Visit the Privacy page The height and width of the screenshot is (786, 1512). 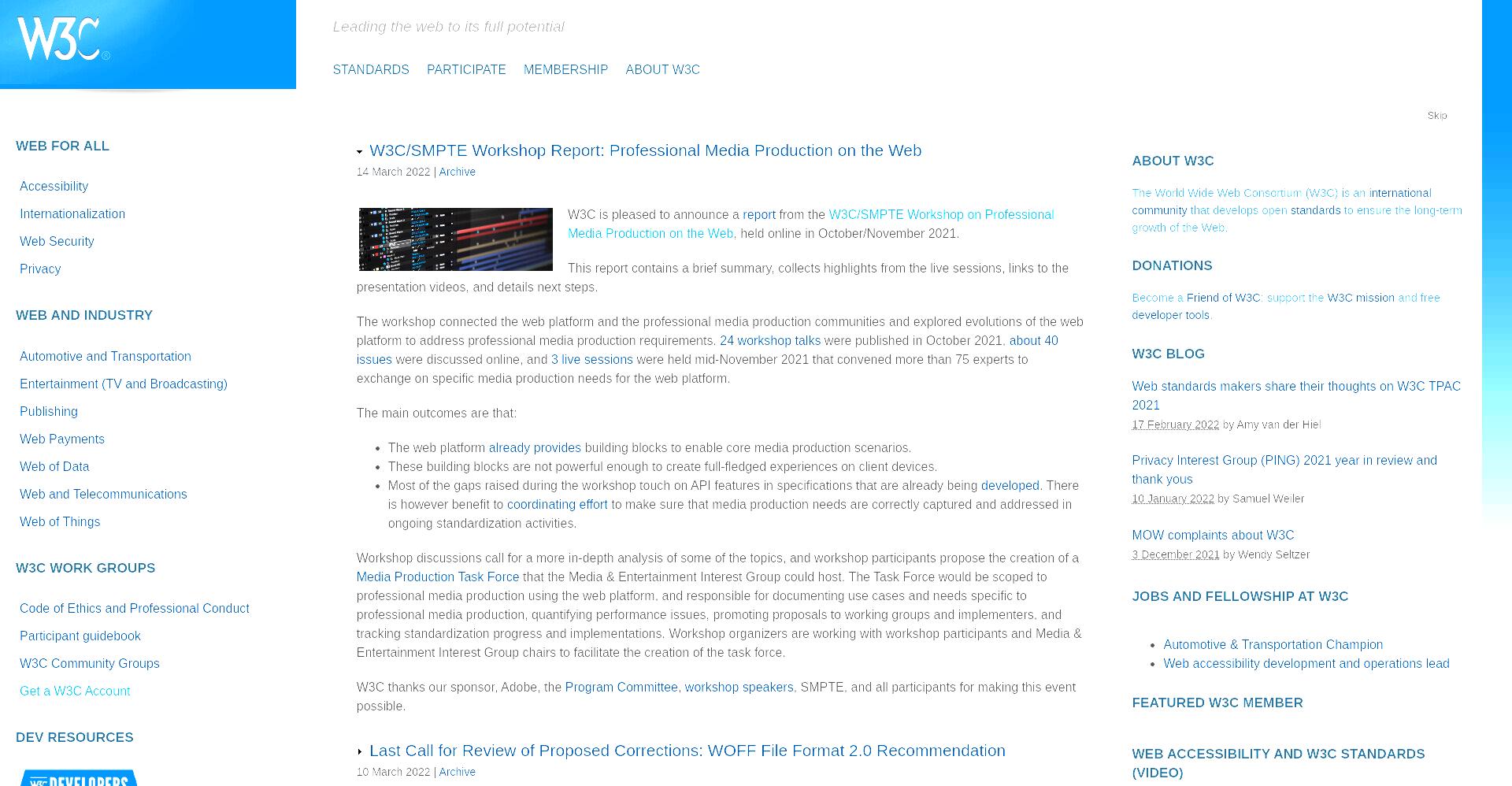point(40,269)
